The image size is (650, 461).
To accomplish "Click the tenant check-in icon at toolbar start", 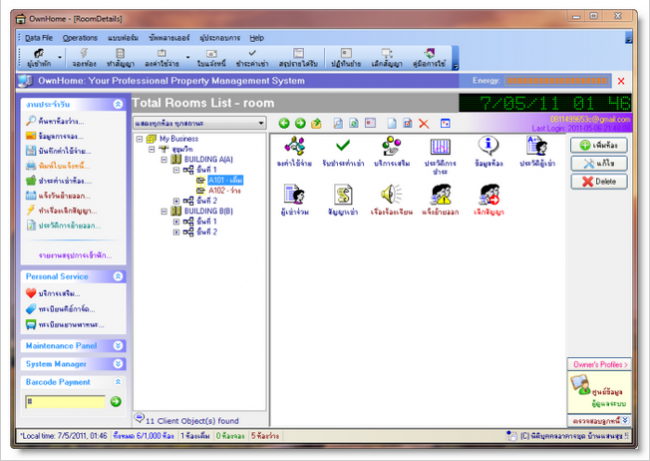I will click(x=39, y=58).
